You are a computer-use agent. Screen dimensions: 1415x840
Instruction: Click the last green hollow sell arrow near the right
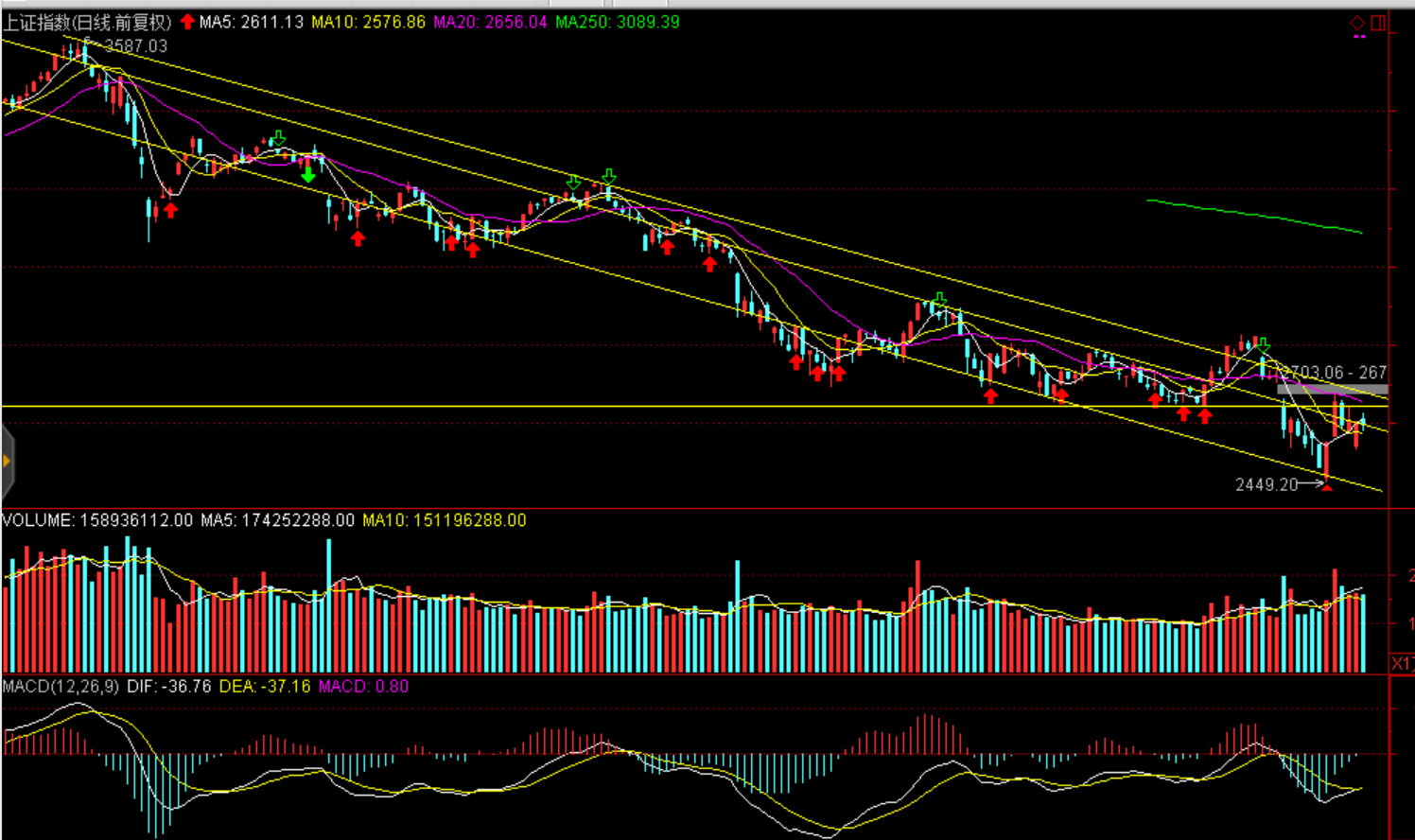pos(1264,345)
